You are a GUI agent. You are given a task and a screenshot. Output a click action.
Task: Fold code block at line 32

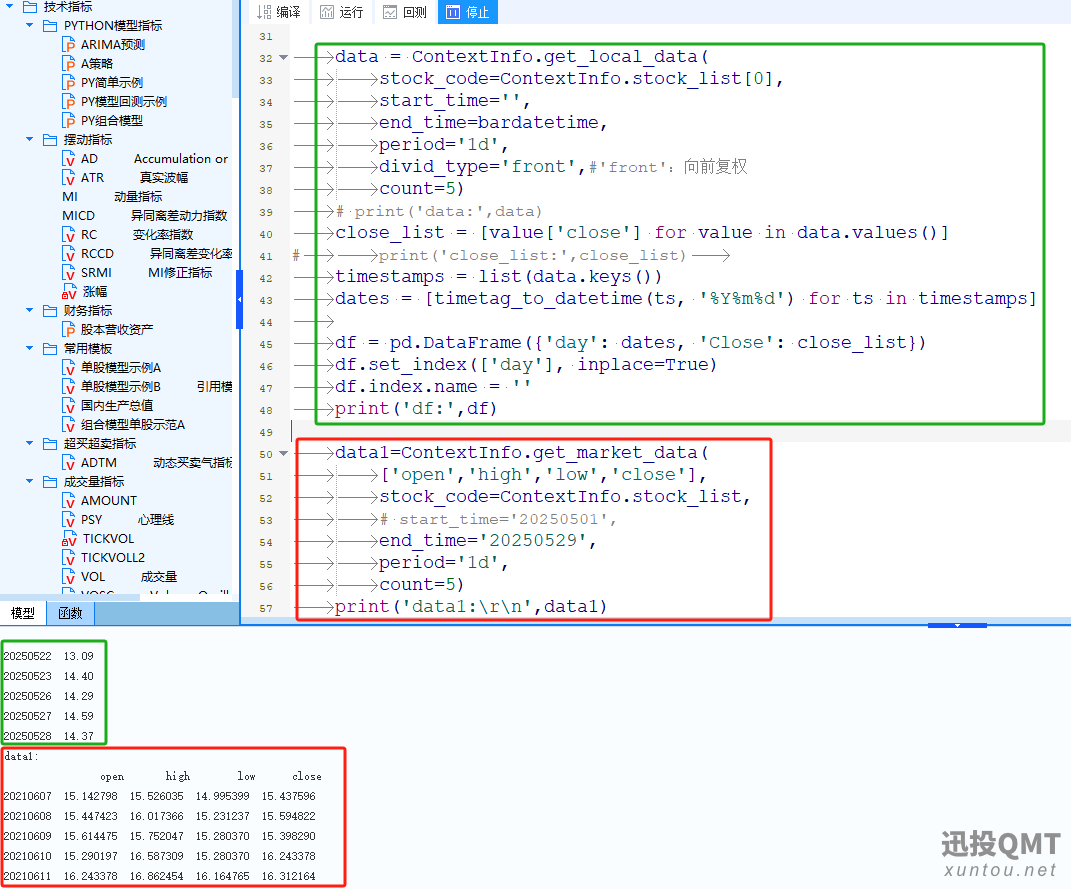[284, 57]
